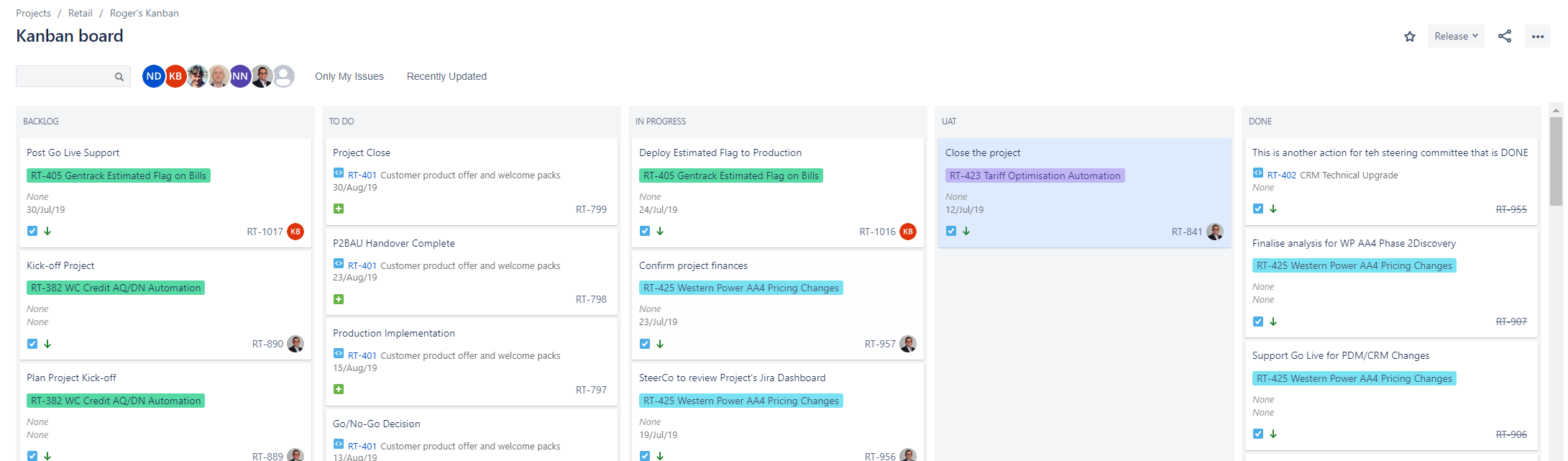Star this board as favorite
Viewport: 1568px width, 461px height.
1409,37
